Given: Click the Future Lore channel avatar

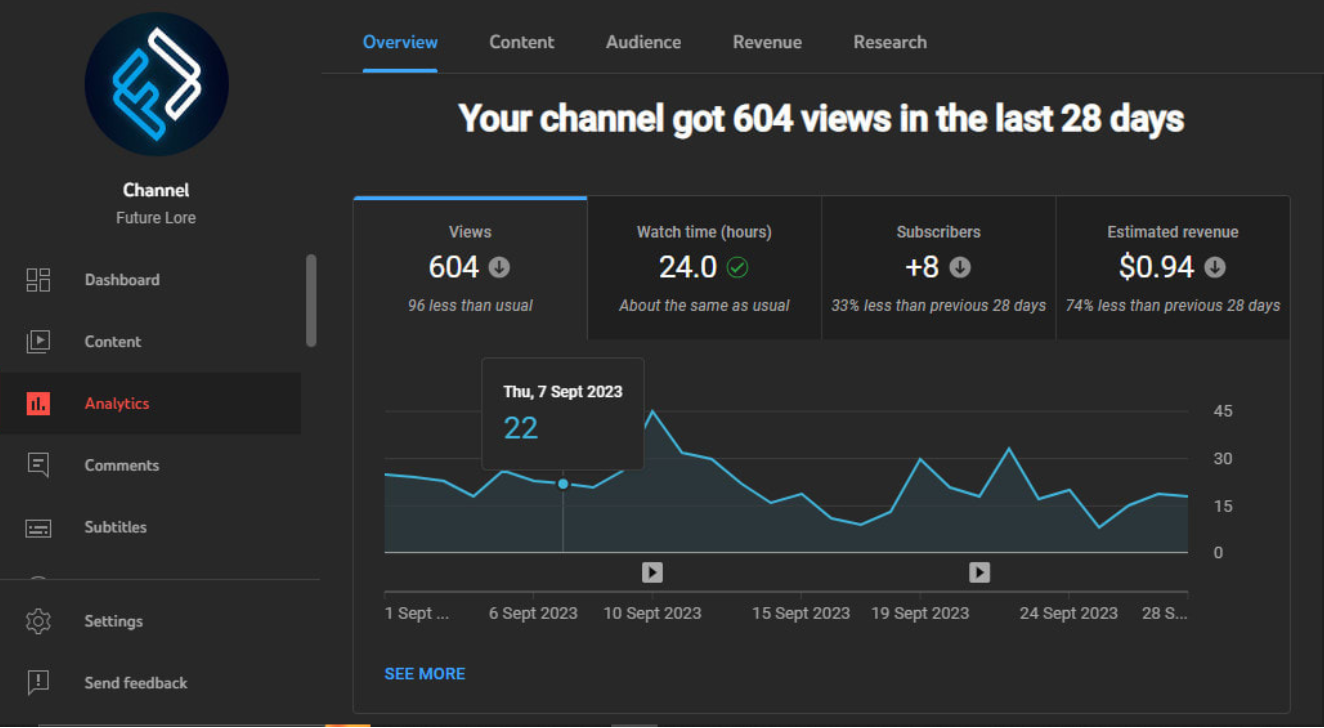Looking at the screenshot, I should coord(156,84).
